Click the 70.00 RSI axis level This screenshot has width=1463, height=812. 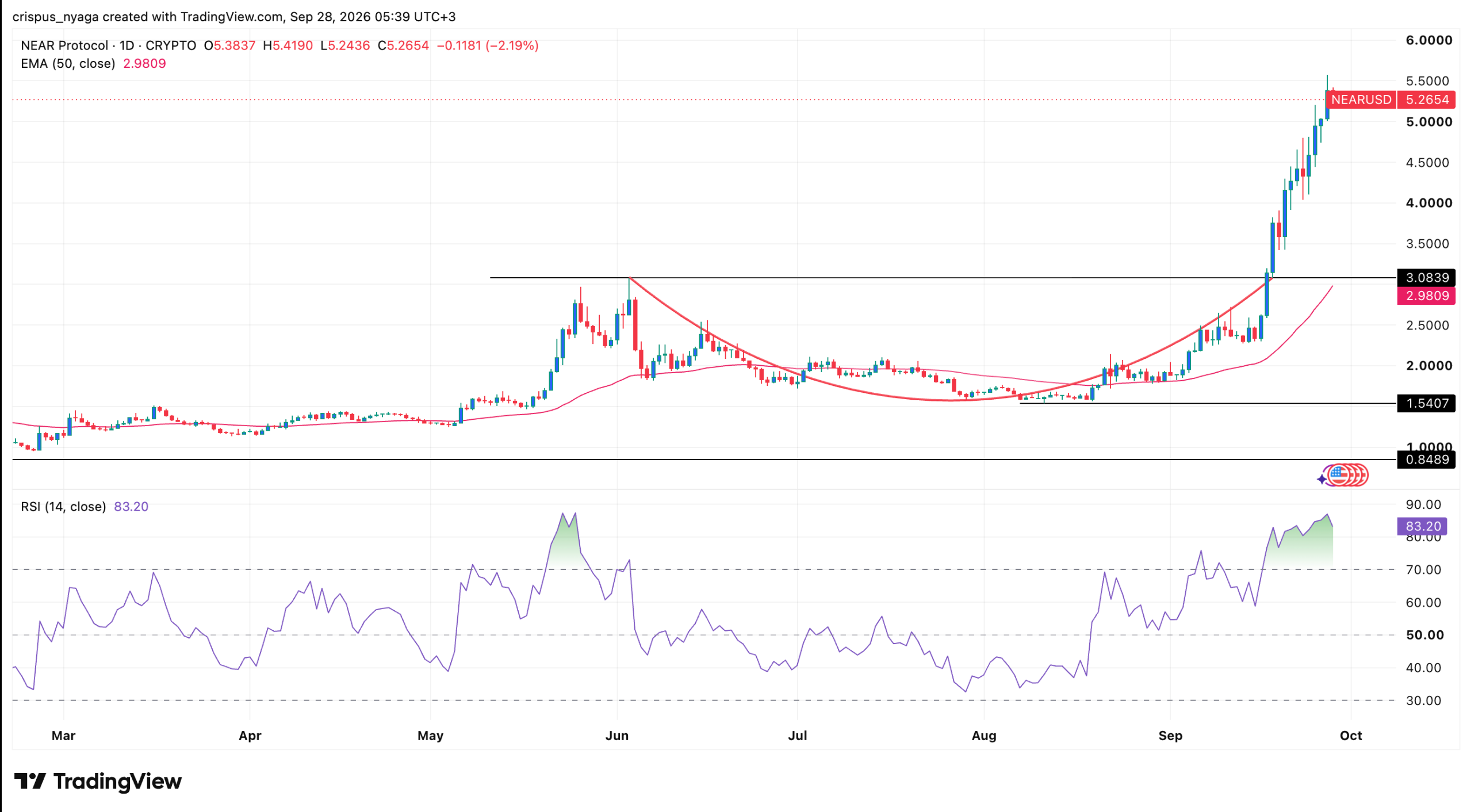click(x=1424, y=570)
